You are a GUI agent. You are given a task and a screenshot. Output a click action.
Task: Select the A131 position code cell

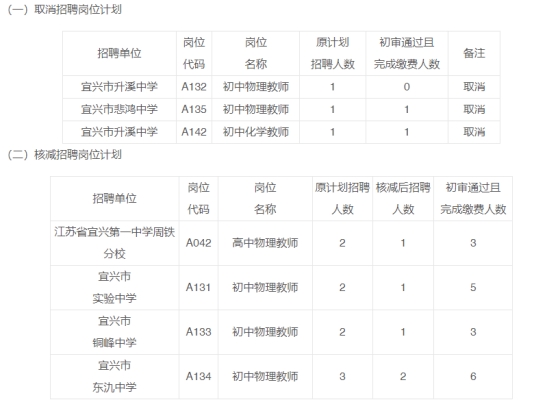199,287
